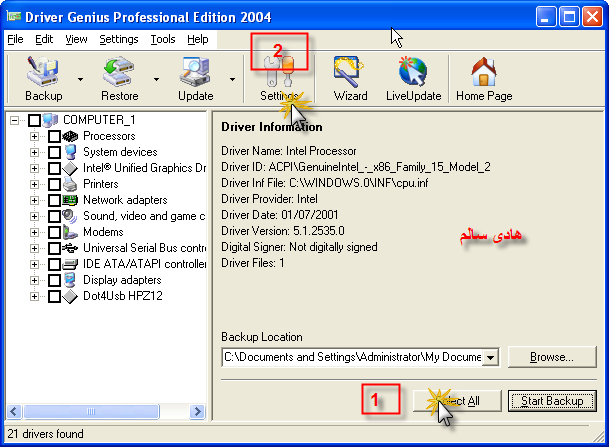Open the Backup toolbar icon
The image size is (609, 447).
(x=43, y=71)
